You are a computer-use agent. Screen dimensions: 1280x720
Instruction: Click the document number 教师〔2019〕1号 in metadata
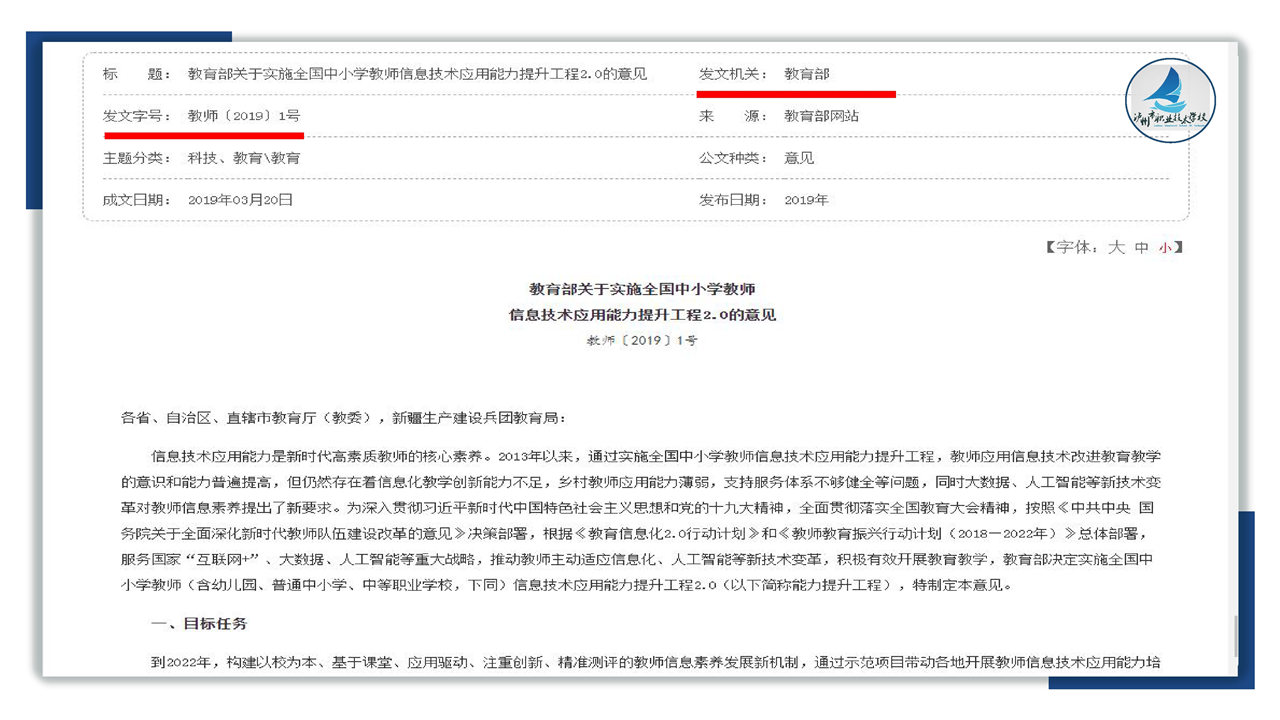pos(244,116)
